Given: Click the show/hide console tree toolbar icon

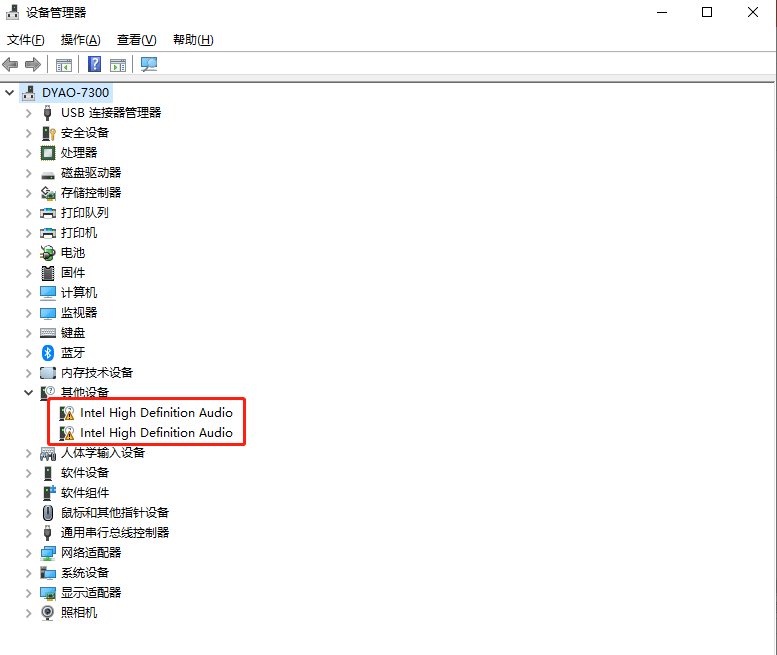Looking at the screenshot, I should [x=63, y=64].
